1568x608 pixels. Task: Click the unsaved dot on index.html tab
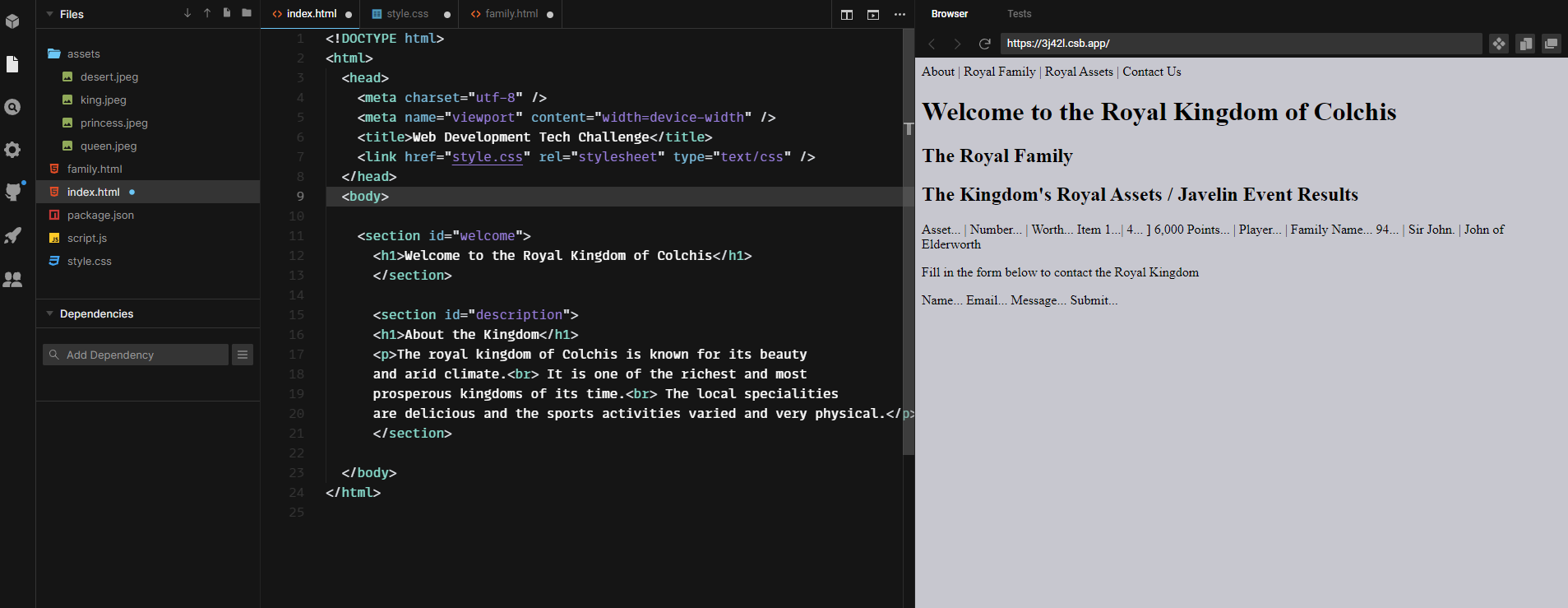[x=349, y=15]
